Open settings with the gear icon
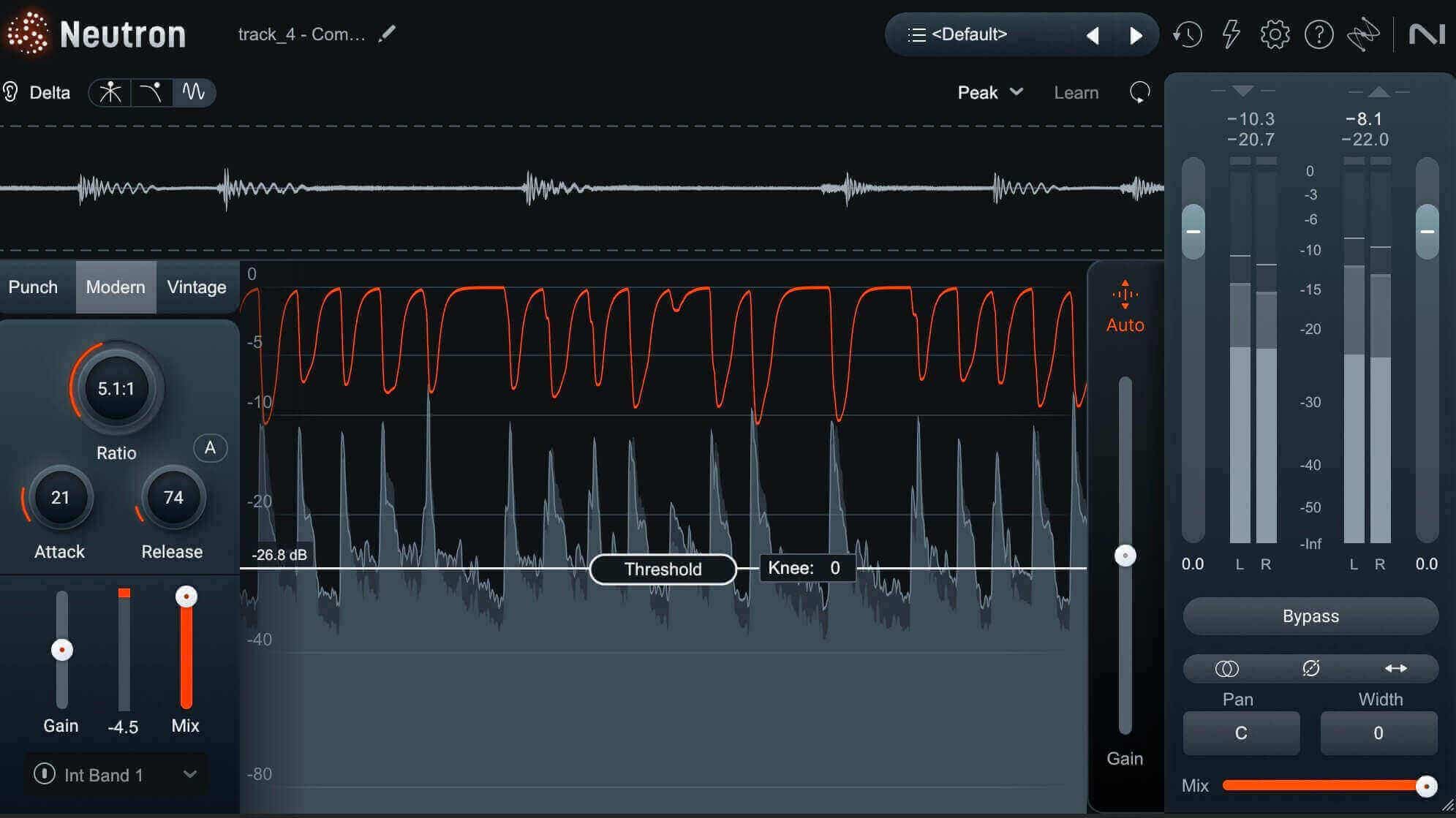 coord(1275,34)
